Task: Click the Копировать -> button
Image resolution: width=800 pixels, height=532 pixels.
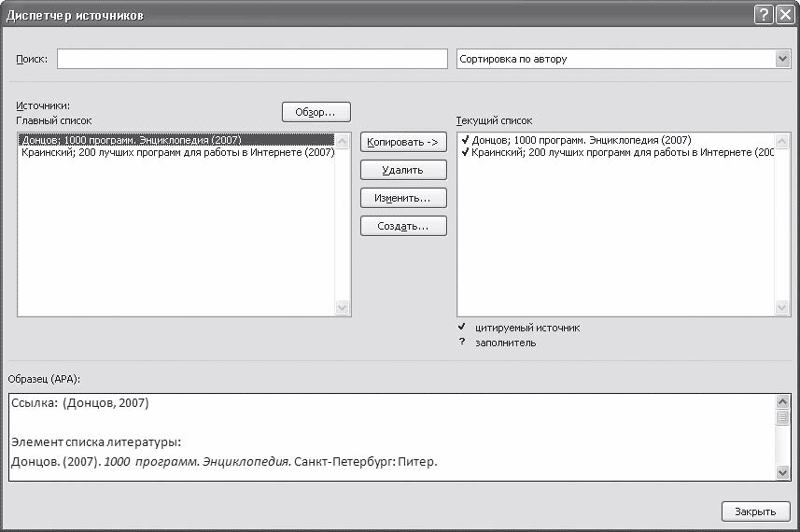Action: point(403,142)
